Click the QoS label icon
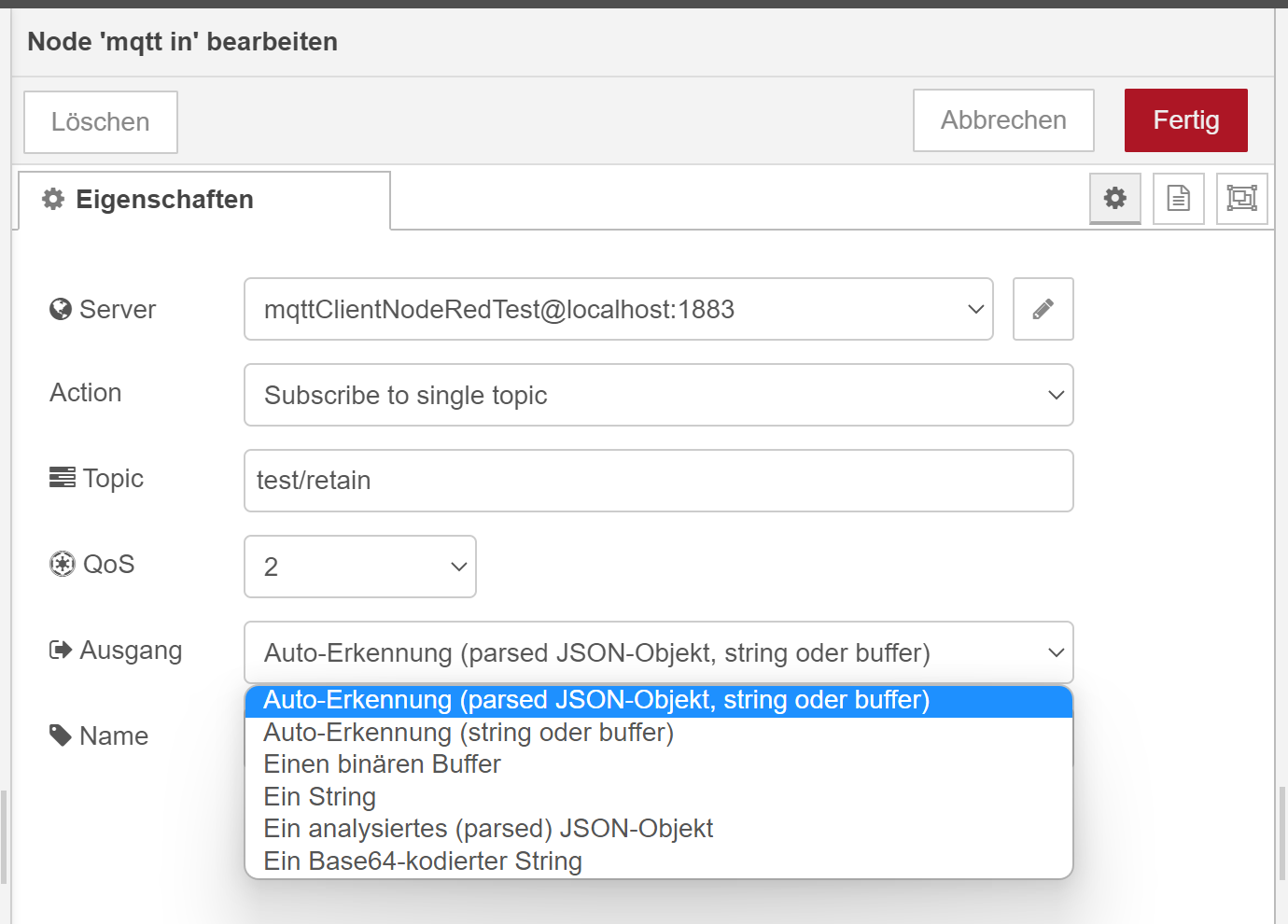1288x924 pixels. [x=63, y=564]
